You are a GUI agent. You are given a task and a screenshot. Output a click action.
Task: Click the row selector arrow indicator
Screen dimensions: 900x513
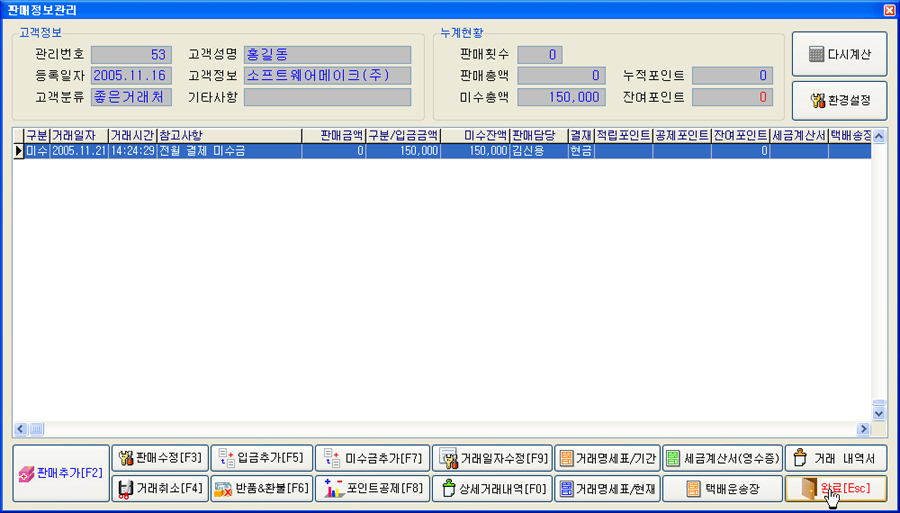(x=18, y=151)
